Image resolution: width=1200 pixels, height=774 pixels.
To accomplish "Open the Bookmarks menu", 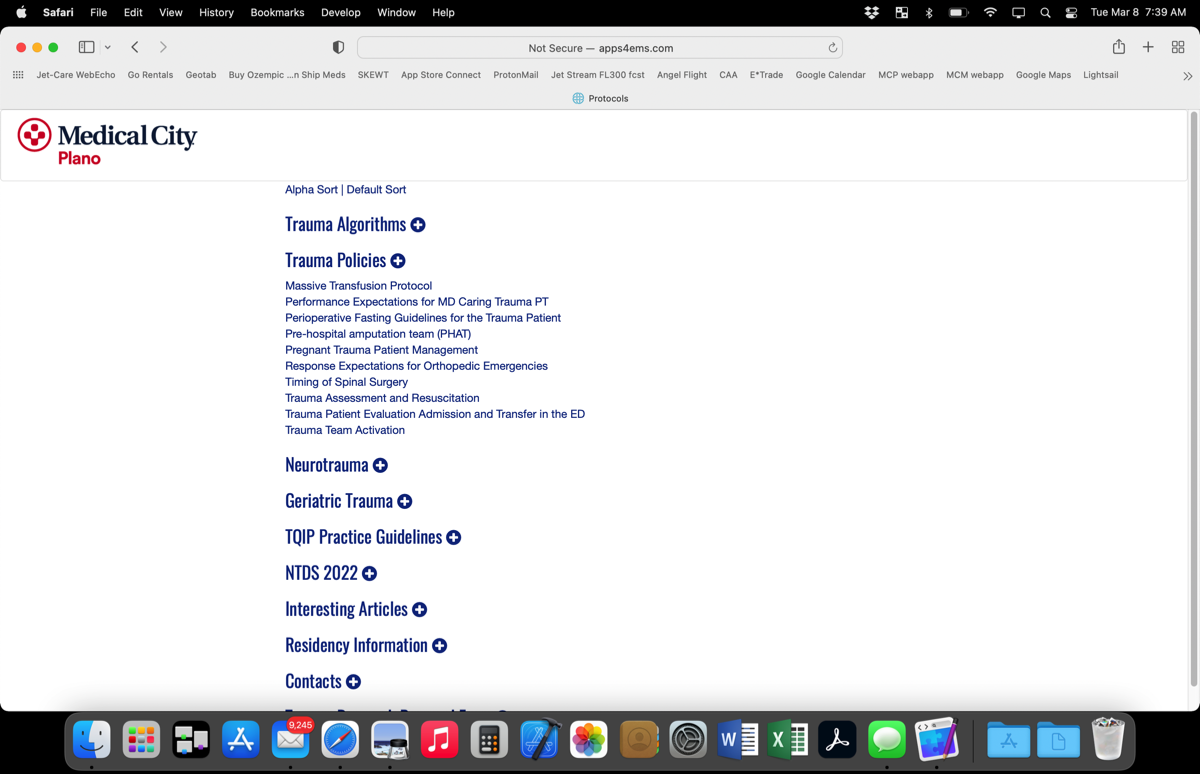I will (277, 13).
